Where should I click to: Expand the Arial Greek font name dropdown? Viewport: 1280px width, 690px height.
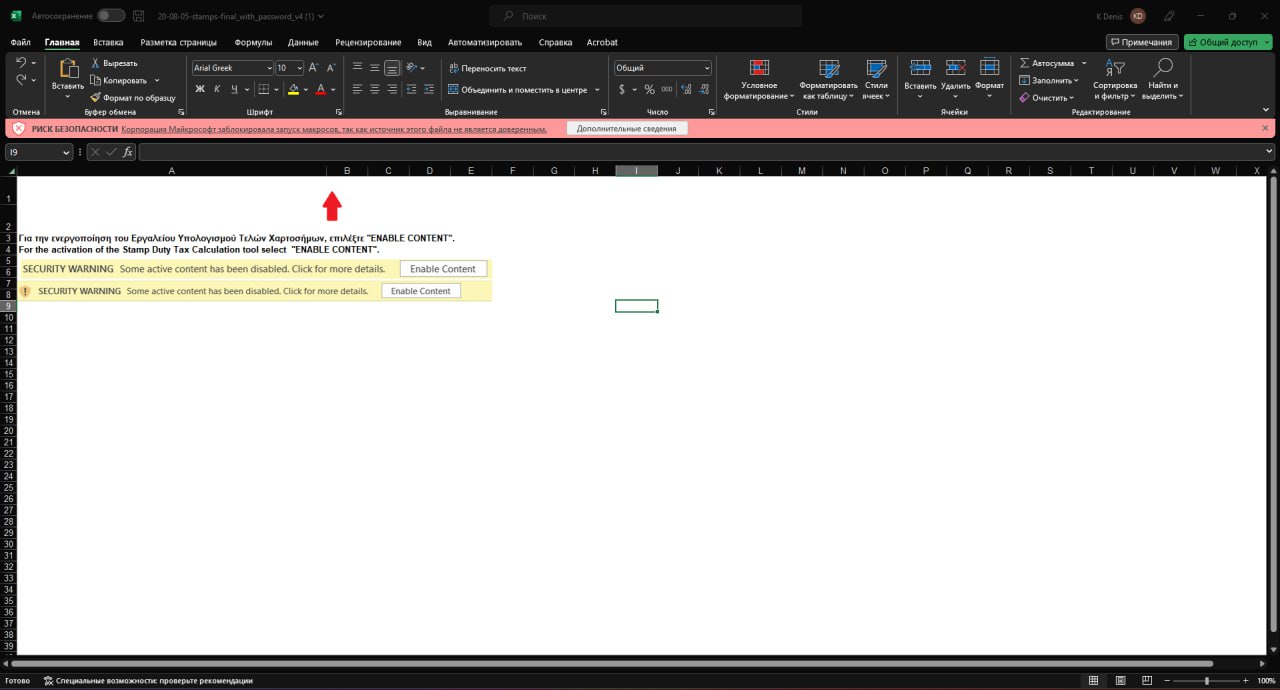coord(268,68)
